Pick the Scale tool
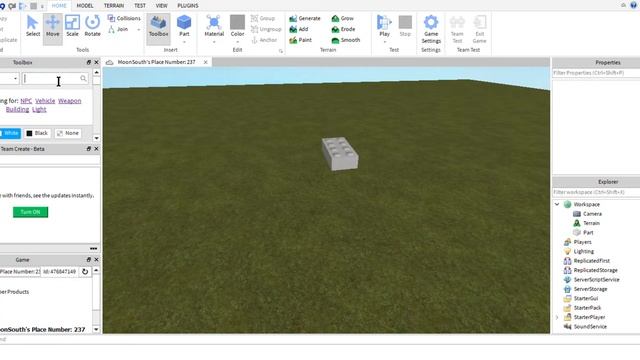This screenshot has width=640, height=360. [x=72, y=26]
